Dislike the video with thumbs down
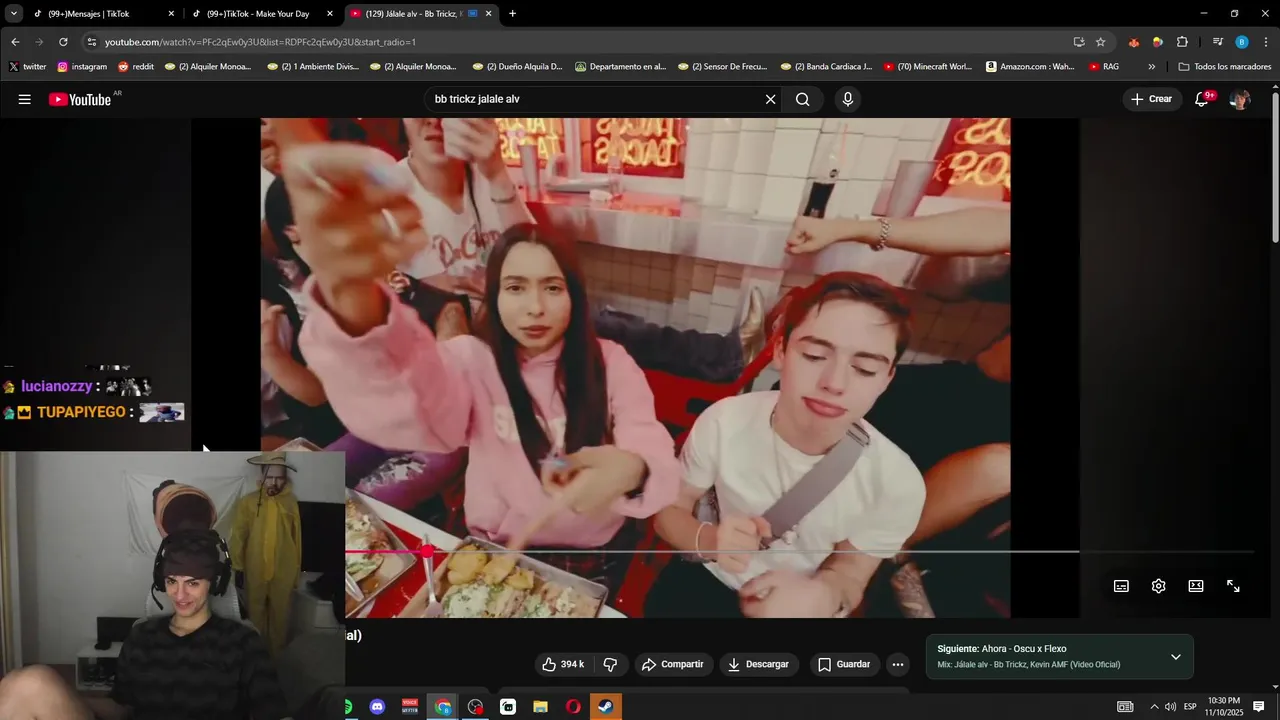 pos(610,664)
